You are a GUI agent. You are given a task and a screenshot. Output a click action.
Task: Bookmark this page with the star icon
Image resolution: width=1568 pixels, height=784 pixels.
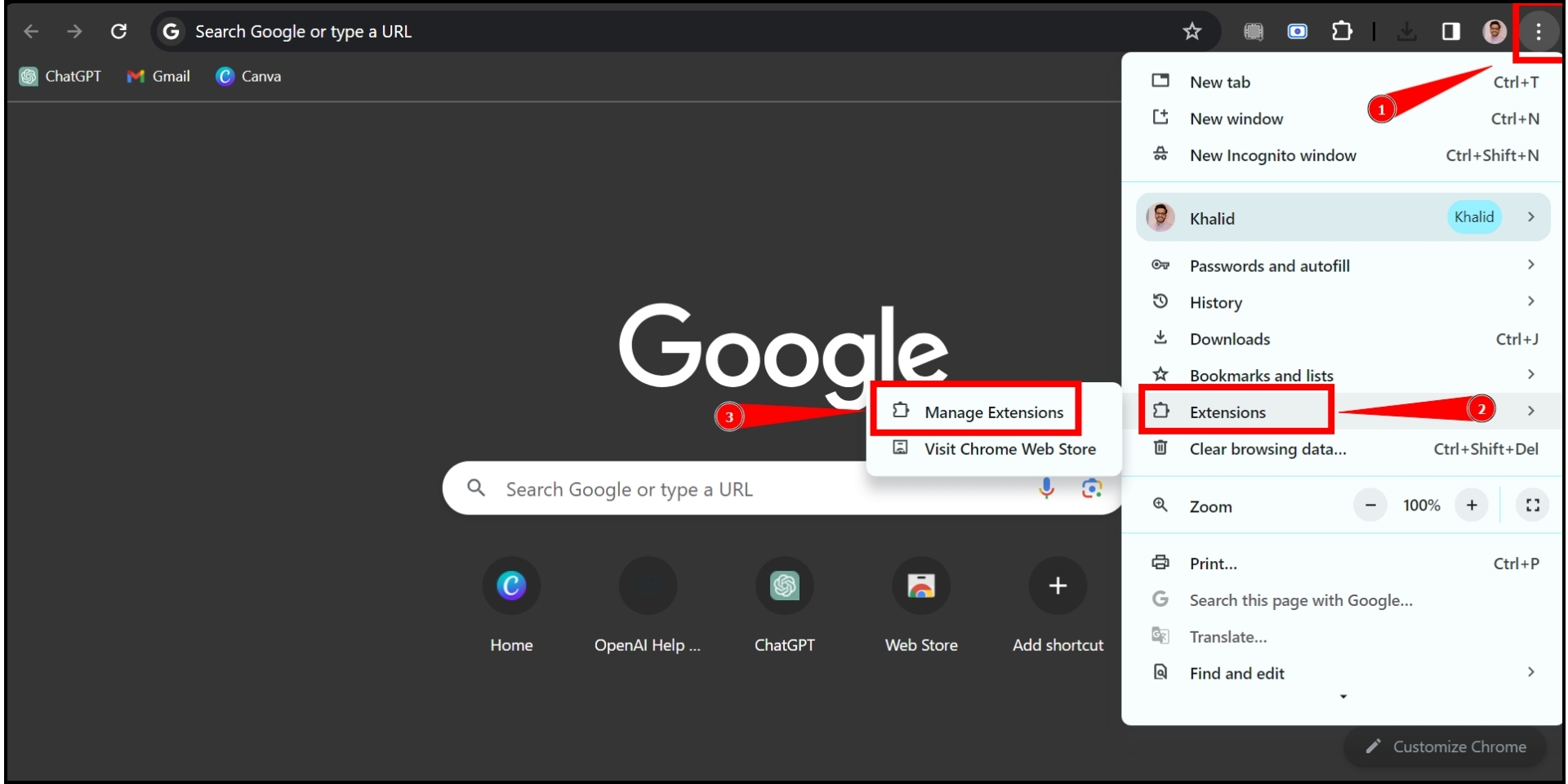point(1192,31)
